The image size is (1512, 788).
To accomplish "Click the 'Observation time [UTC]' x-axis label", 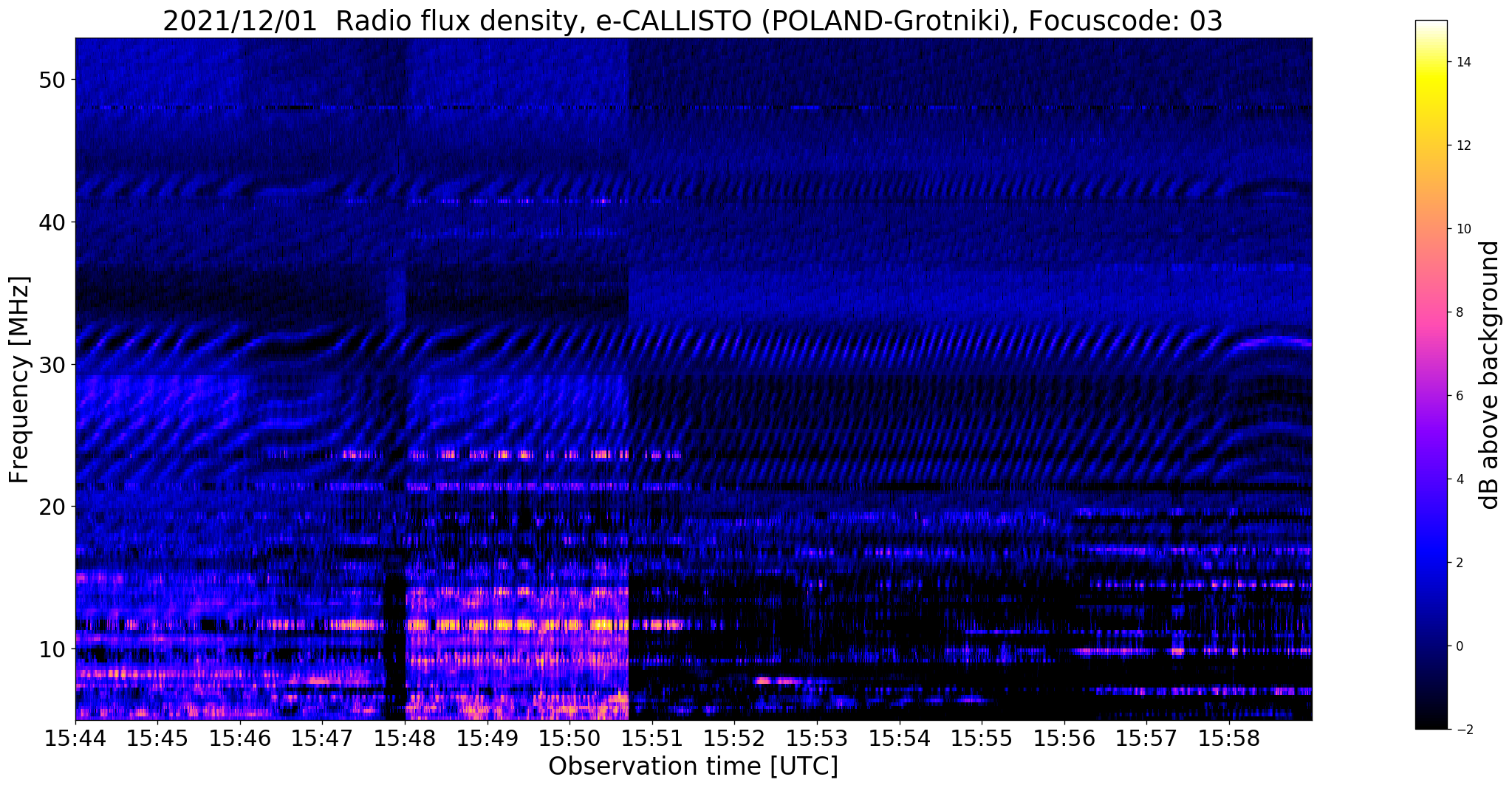I will click(x=693, y=767).
